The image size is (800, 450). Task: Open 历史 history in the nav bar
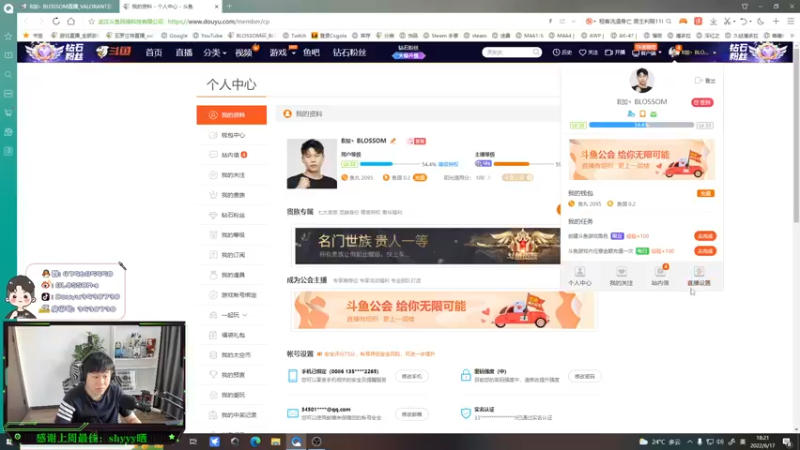562,53
